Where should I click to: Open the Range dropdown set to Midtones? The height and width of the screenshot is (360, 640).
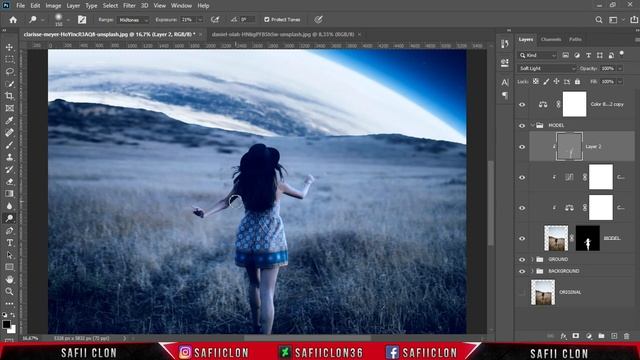click(133, 20)
